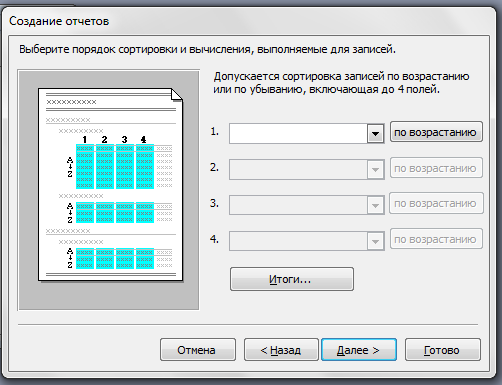Open the dropdown arrow for sort field 2
The image size is (502, 385).
point(375,169)
